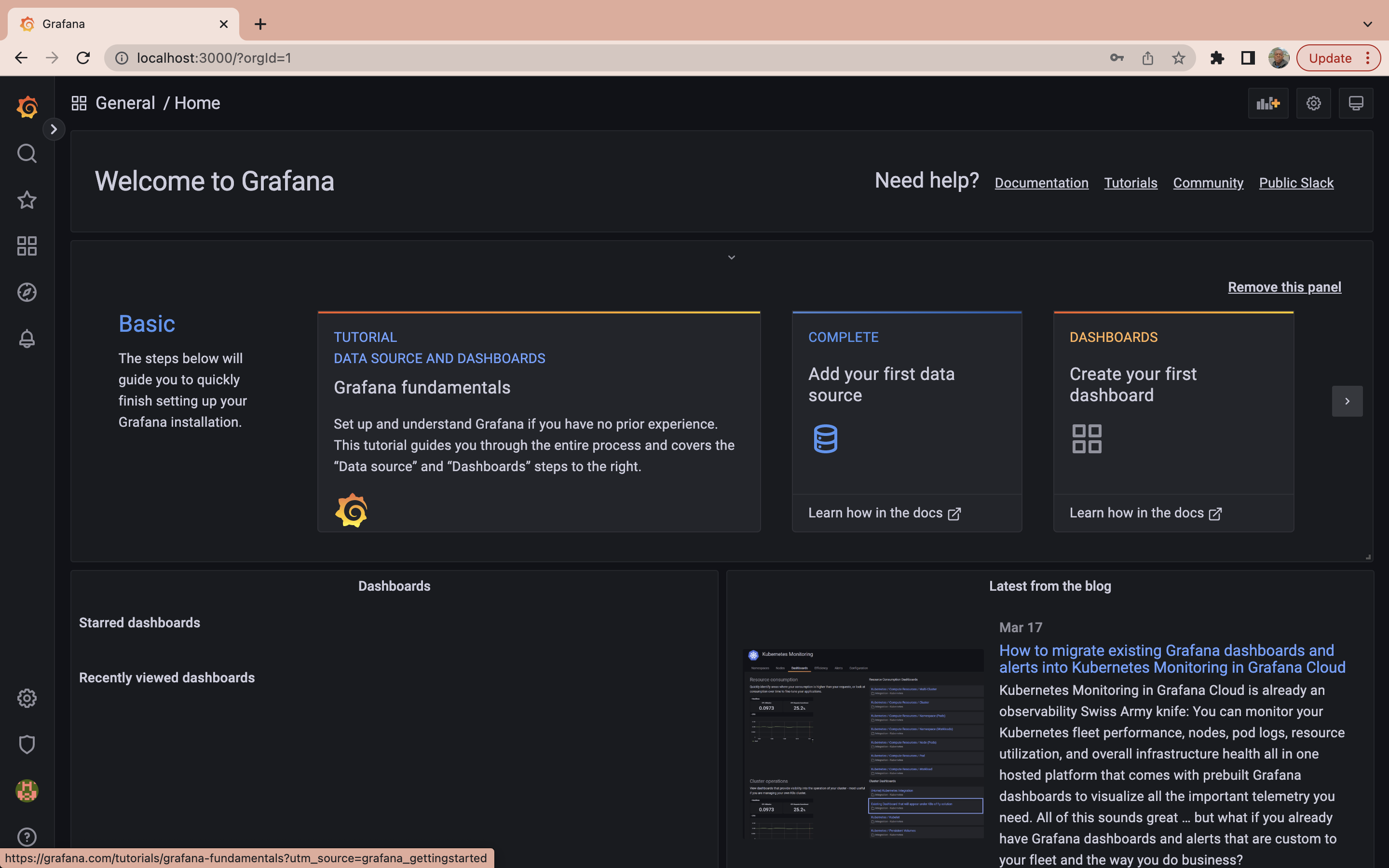
Task: Cycle view mode with monitor icon
Action: [x=1356, y=103]
